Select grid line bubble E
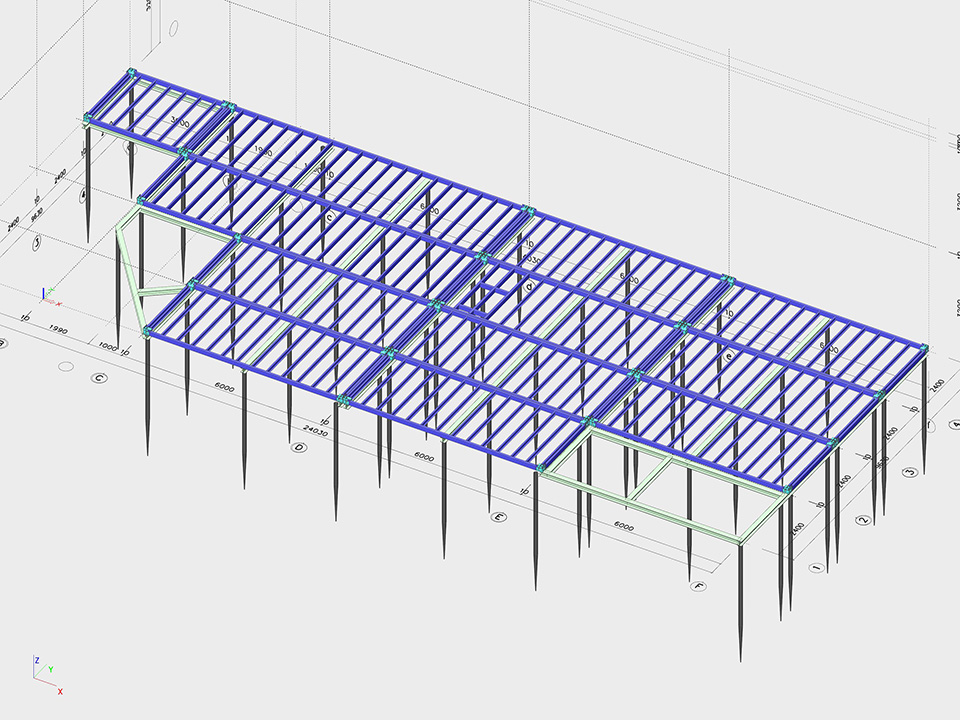Screen dimensions: 960x720 499,517
